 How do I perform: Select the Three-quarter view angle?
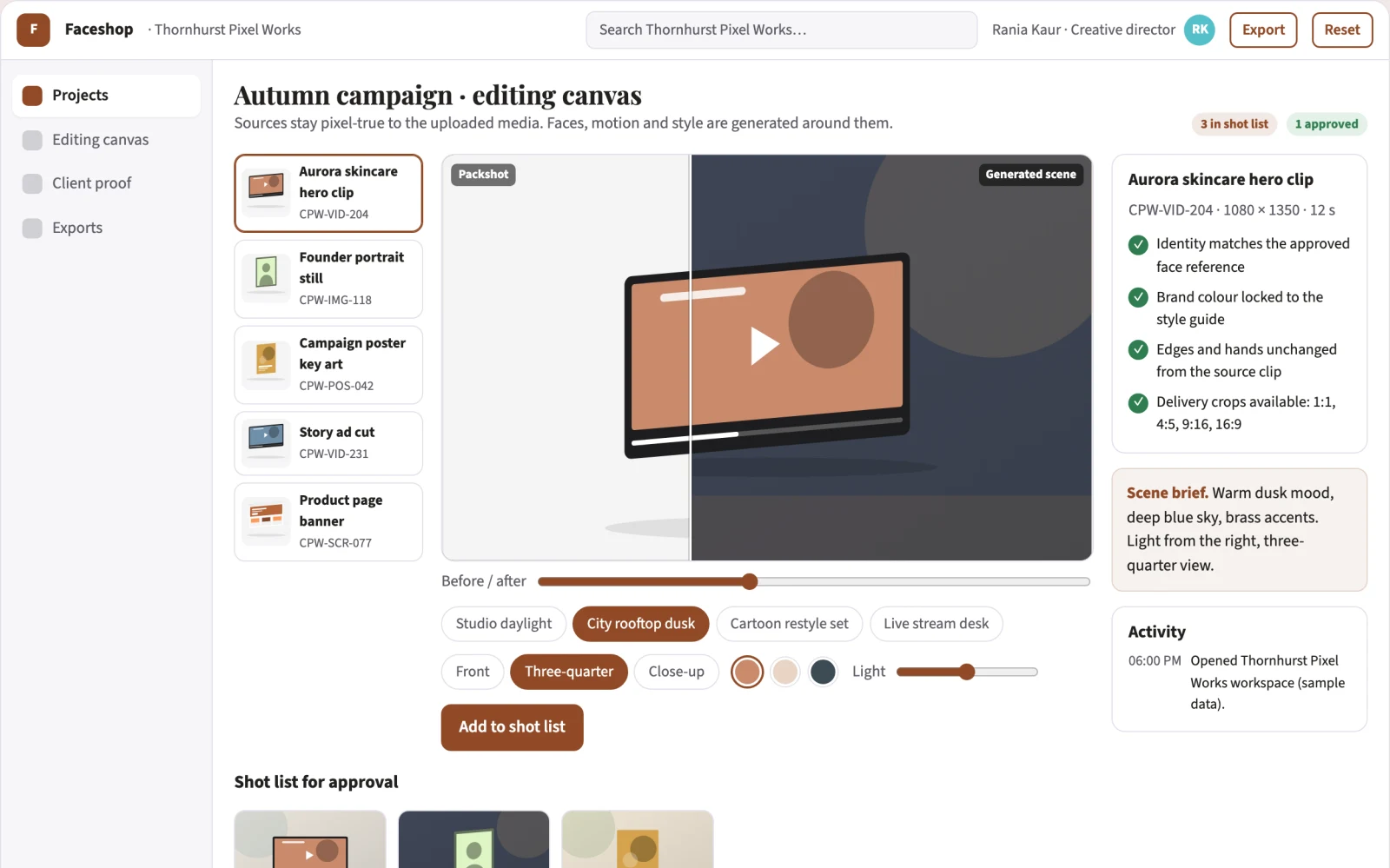[569, 672]
